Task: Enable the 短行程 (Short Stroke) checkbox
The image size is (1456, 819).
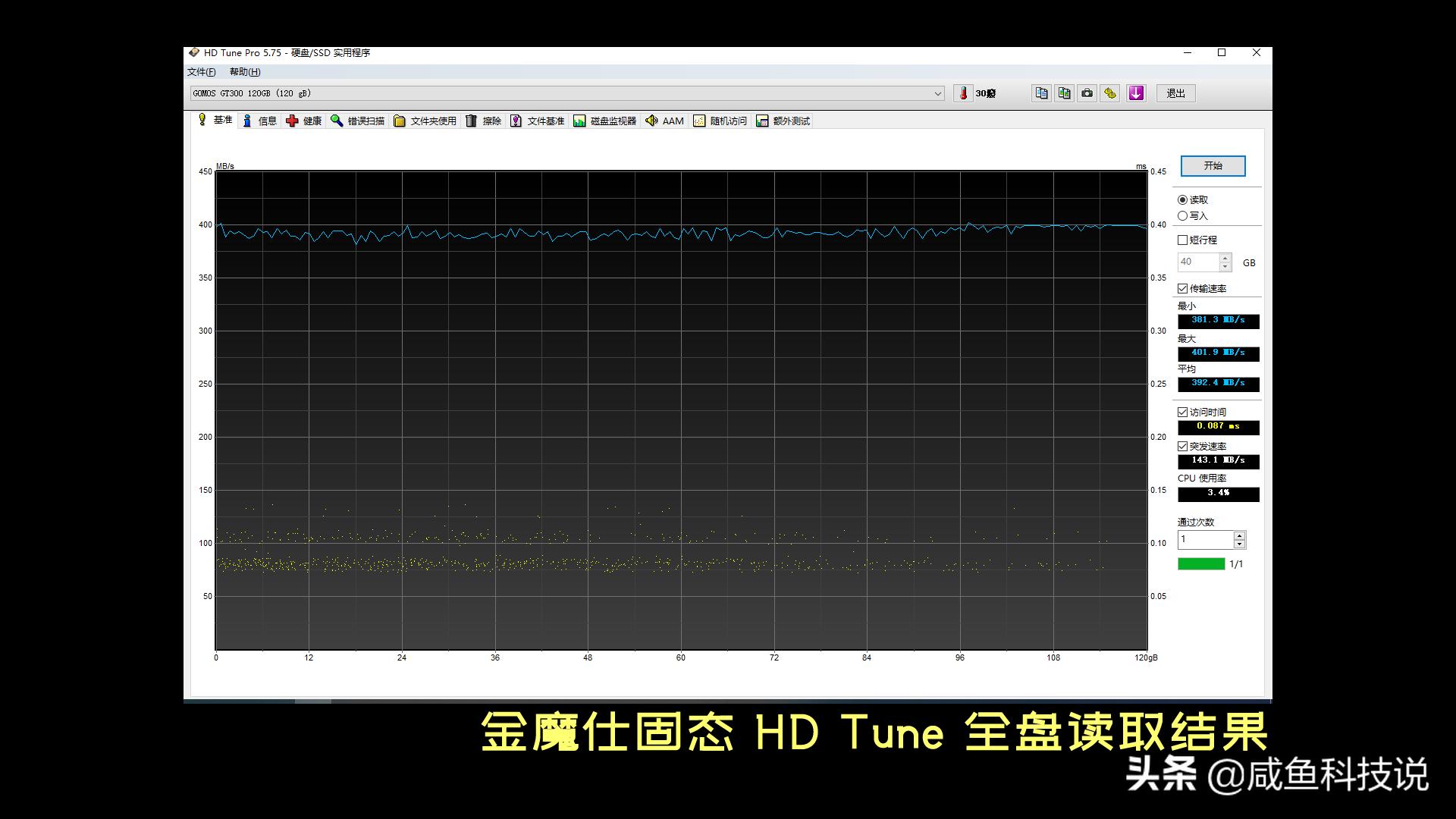Action: (1183, 240)
